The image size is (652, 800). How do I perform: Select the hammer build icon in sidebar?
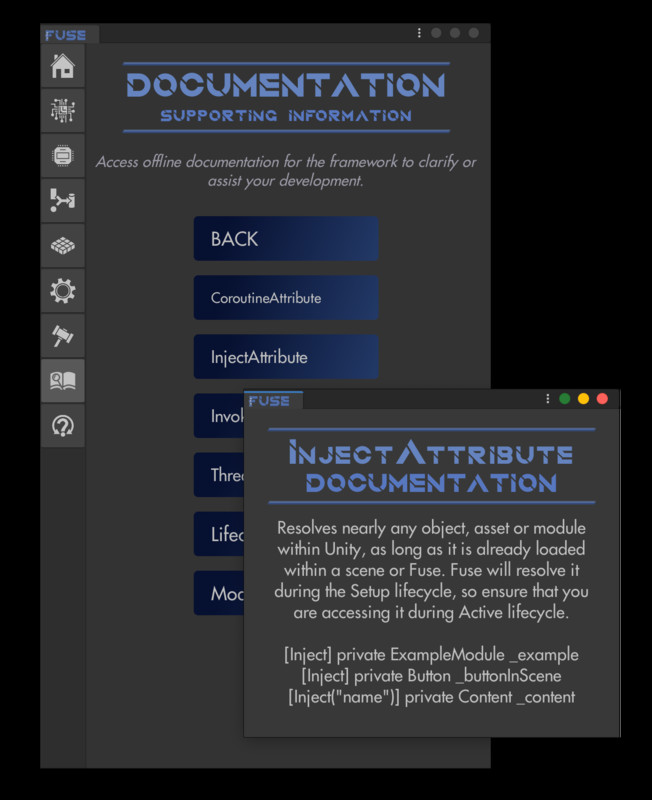tap(63, 336)
